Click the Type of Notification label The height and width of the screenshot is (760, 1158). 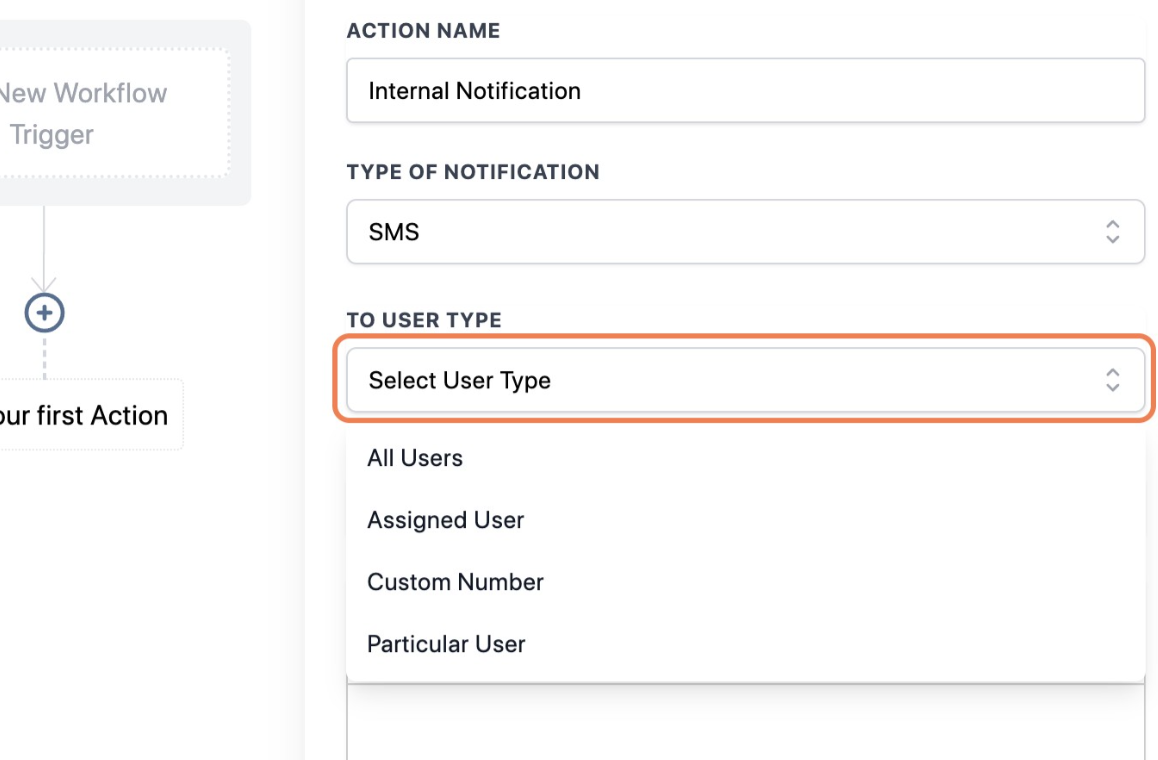(x=474, y=172)
